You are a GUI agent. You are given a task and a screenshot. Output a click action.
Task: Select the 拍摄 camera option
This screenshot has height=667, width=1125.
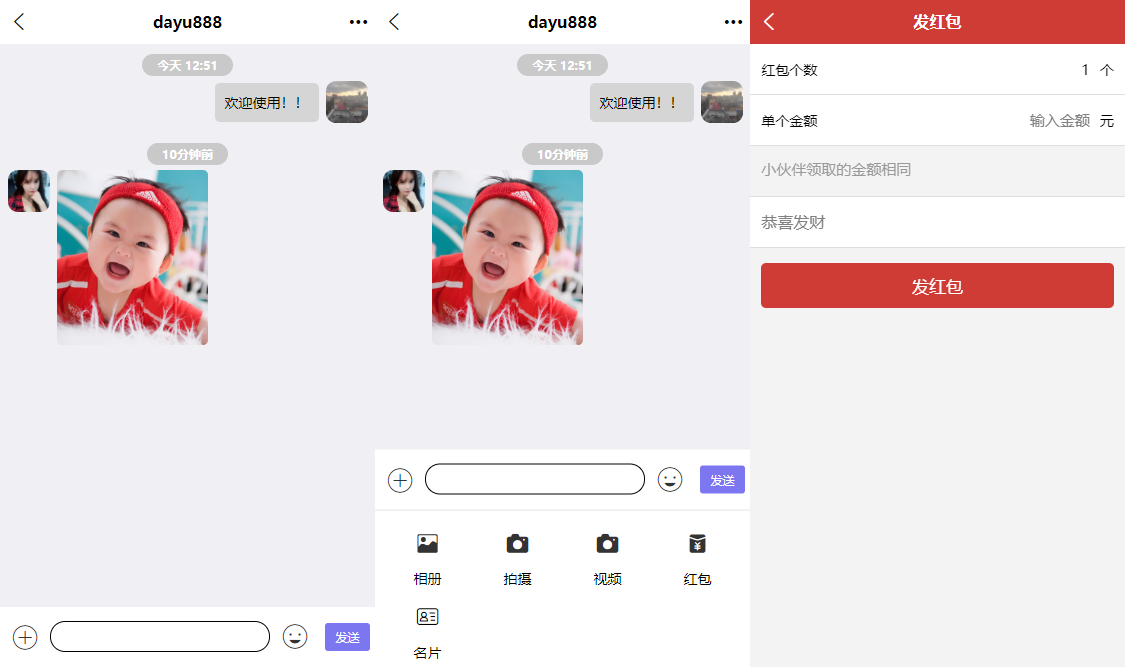(x=517, y=557)
